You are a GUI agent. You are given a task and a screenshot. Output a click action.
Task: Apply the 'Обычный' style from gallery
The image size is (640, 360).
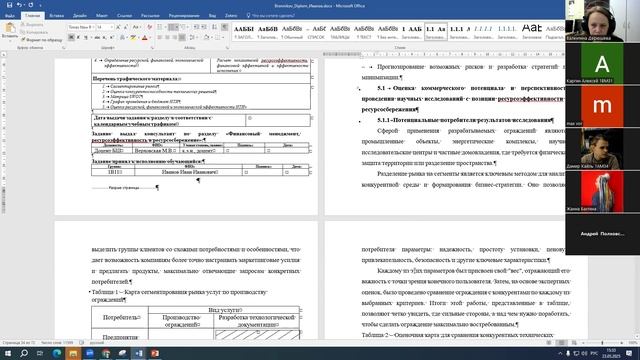[292, 32]
